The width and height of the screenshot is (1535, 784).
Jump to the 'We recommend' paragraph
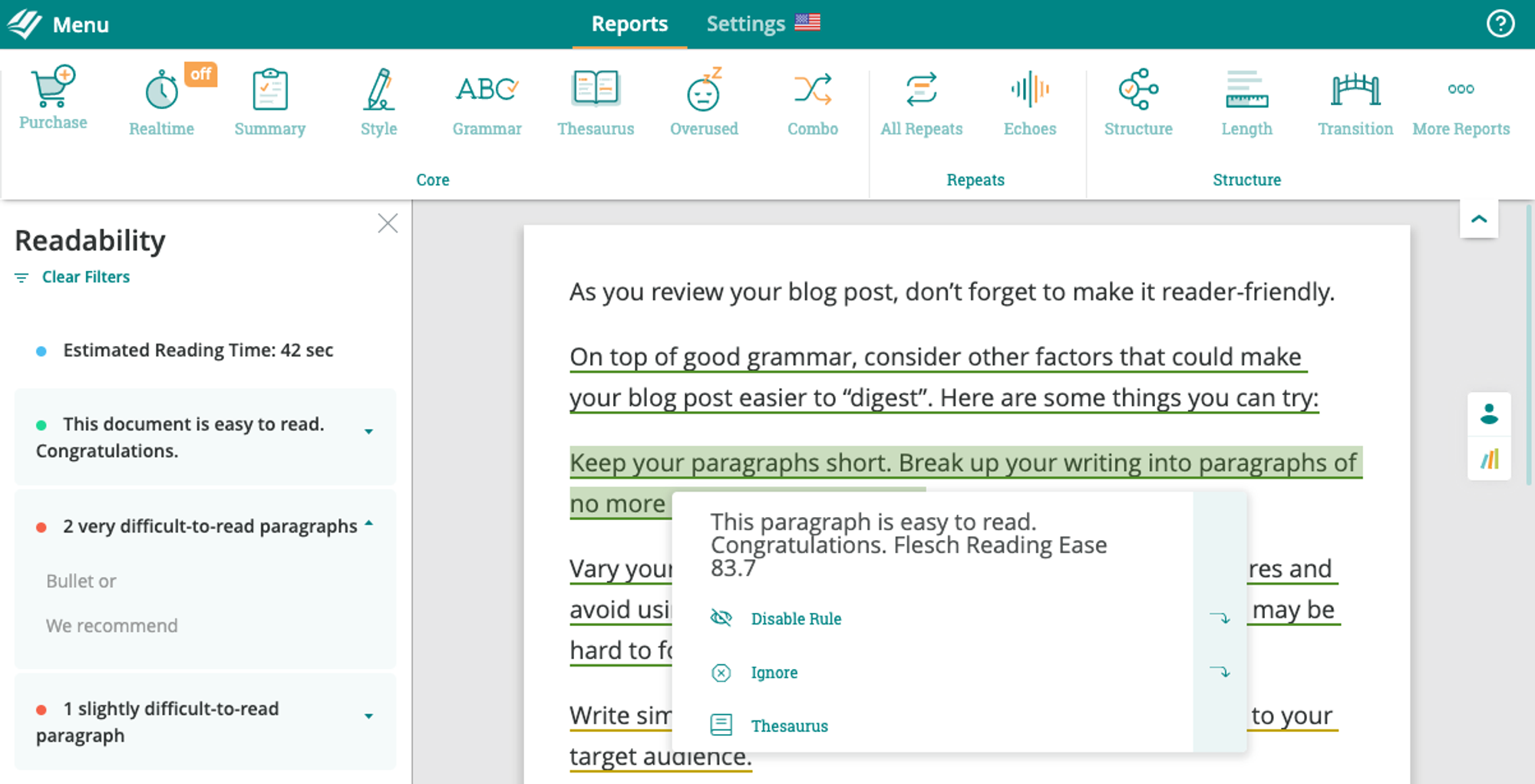(112, 626)
